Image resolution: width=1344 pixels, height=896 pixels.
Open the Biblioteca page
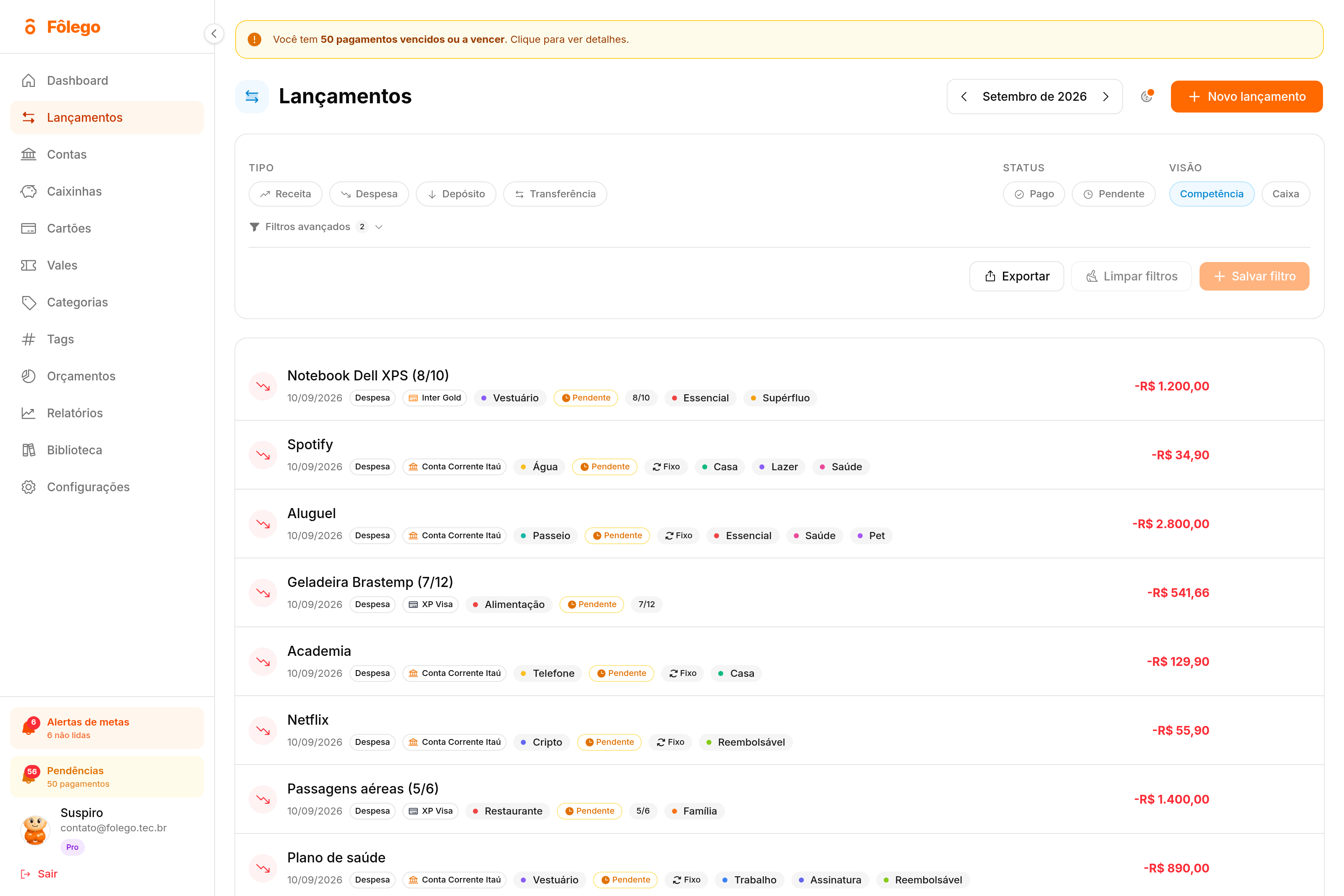point(107,450)
